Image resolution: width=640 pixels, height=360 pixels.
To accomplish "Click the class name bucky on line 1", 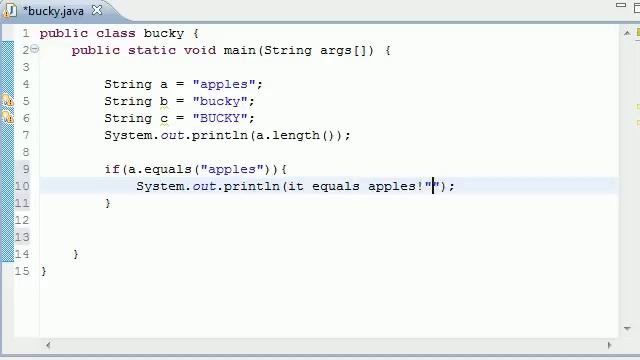I will coord(164,33).
